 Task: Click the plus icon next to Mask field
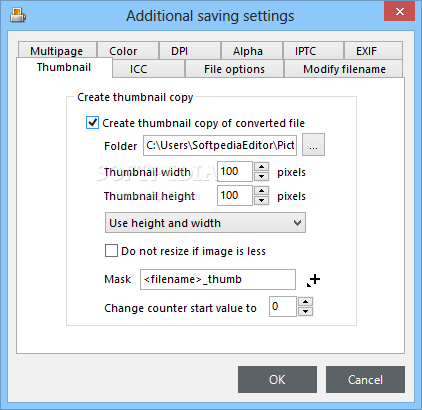pyautogui.click(x=313, y=280)
